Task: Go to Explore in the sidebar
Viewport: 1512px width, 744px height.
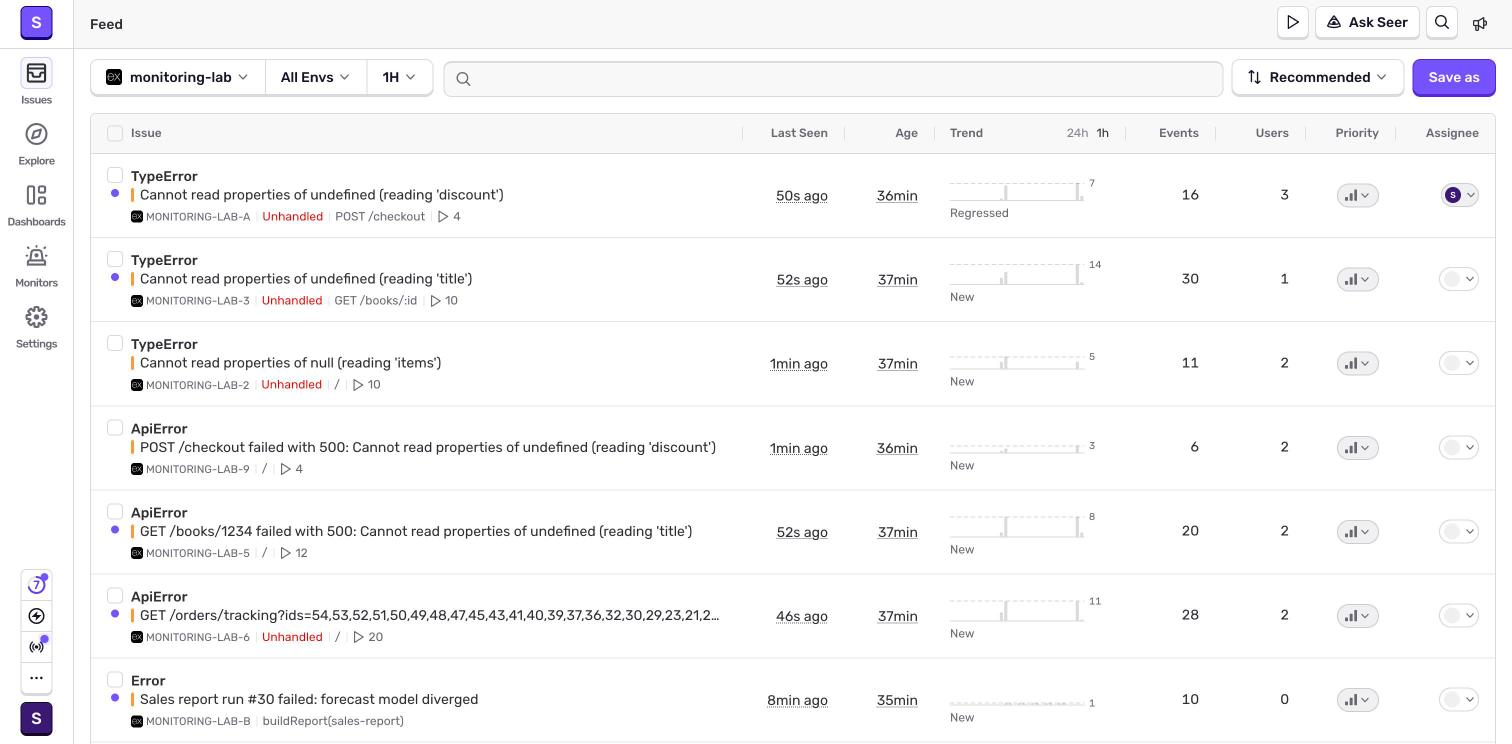Action: click(x=36, y=143)
